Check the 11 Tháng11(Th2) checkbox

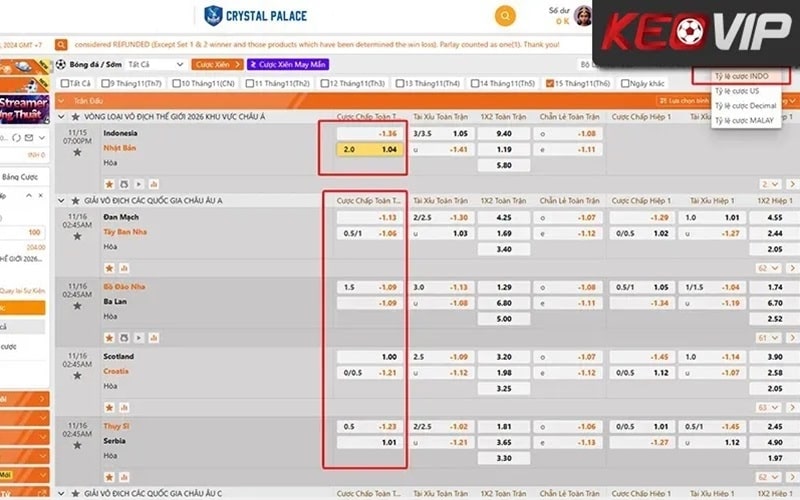pos(249,83)
